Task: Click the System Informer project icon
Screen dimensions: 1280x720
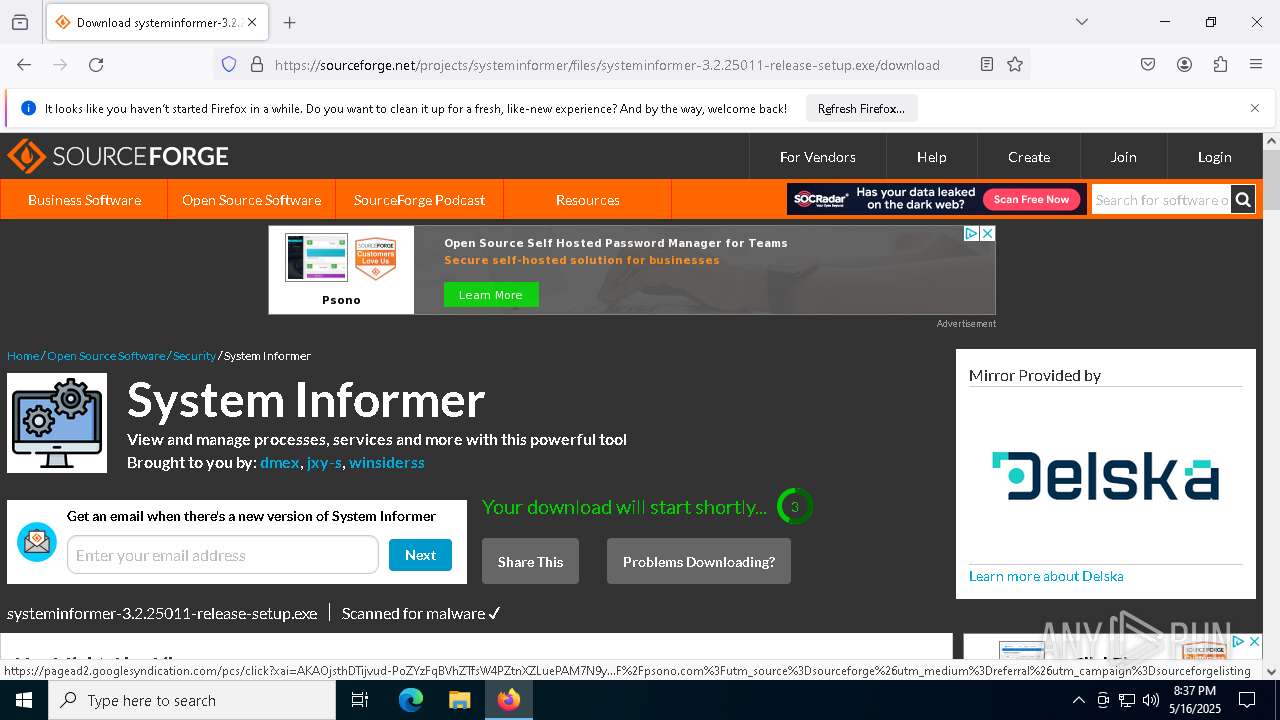Action: (x=57, y=423)
